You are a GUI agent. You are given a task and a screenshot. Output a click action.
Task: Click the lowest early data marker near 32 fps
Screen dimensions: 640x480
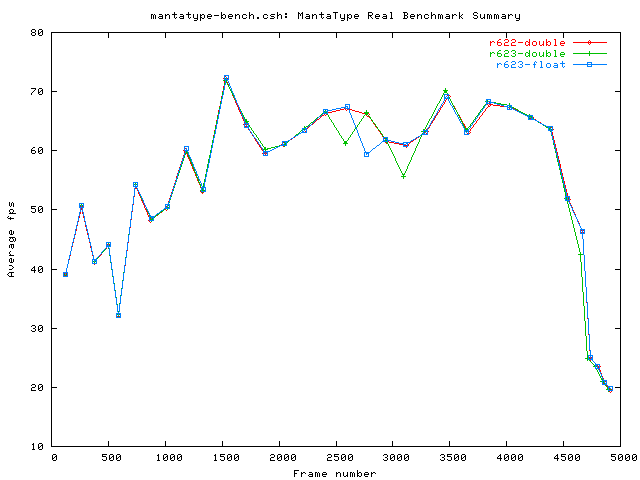pos(118,316)
